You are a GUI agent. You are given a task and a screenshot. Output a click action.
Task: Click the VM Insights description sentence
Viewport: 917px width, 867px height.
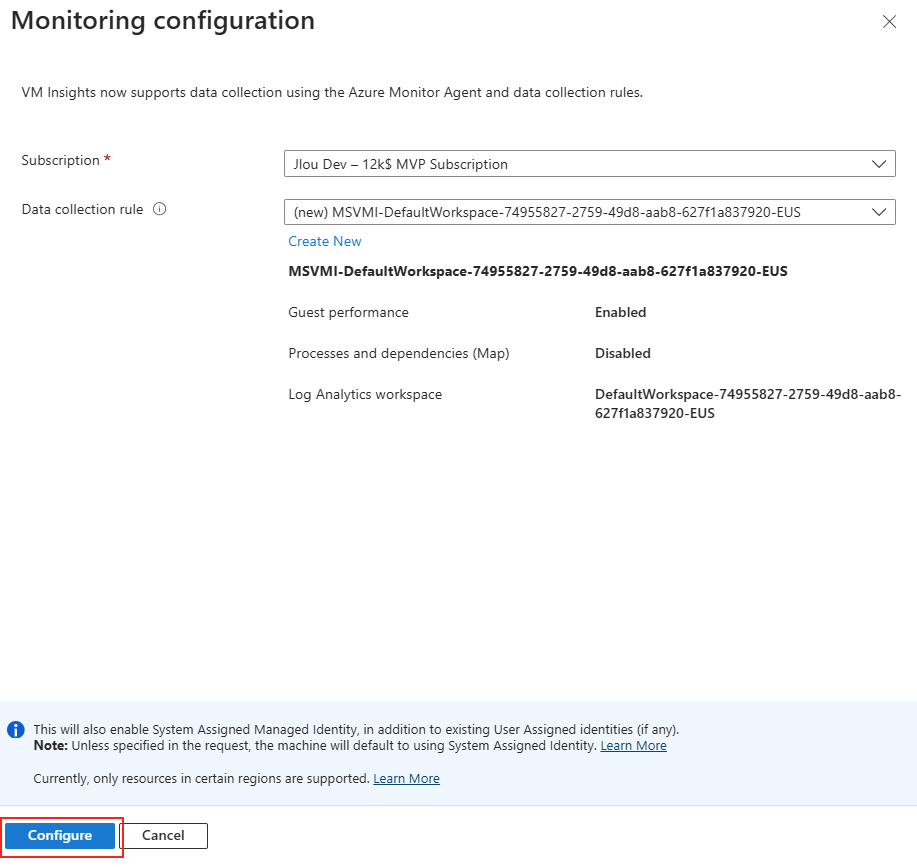click(332, 92)
